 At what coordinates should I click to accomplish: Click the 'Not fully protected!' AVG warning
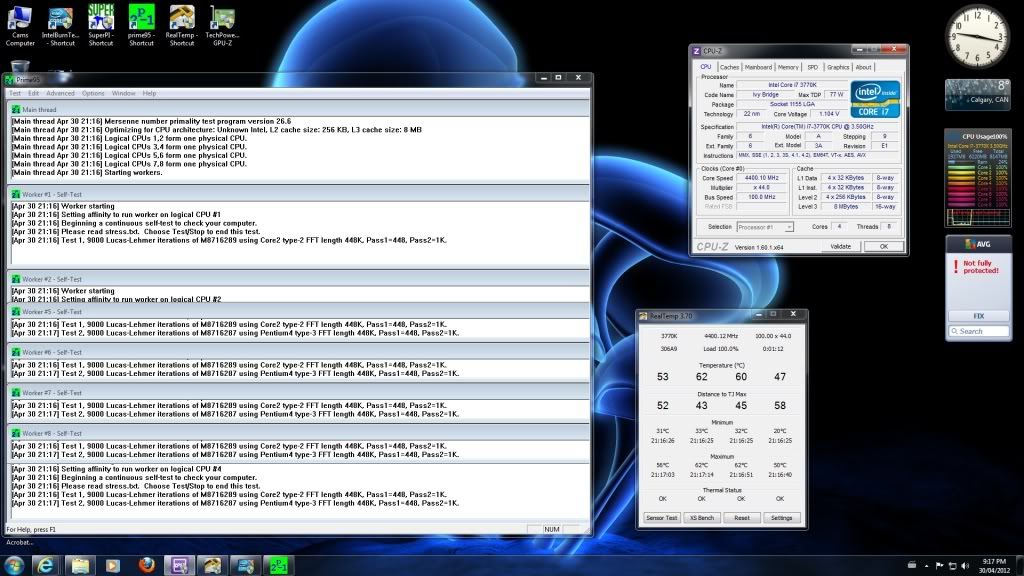(980, 266)
